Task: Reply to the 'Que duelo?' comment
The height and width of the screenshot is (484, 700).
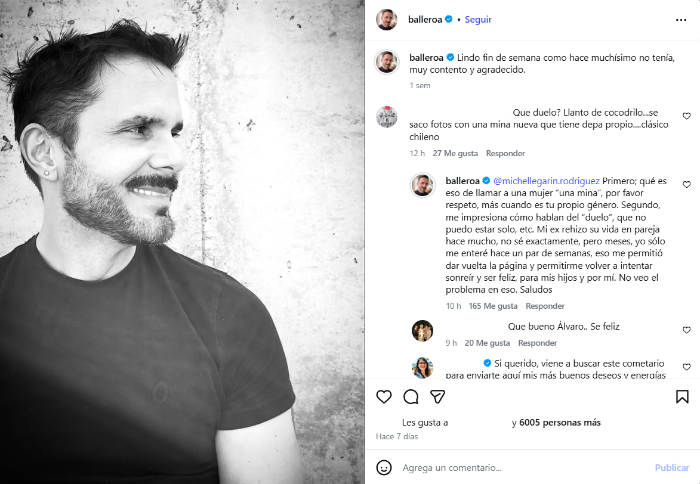Action: [x=505, y=153]
